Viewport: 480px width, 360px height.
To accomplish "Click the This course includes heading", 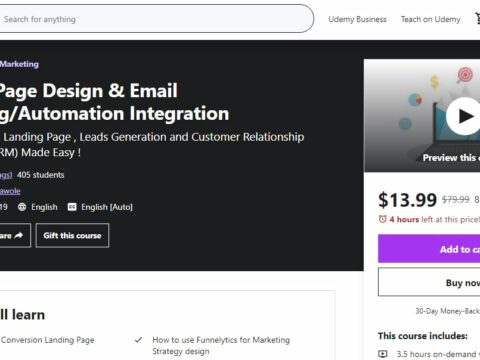I will click(423, 336).
